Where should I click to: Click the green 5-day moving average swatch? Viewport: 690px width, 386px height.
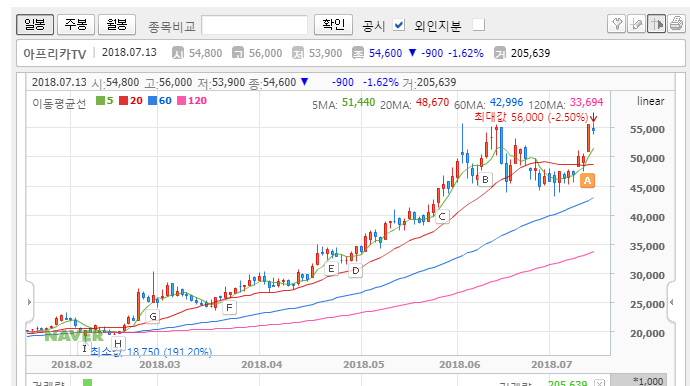click(100, 101)
